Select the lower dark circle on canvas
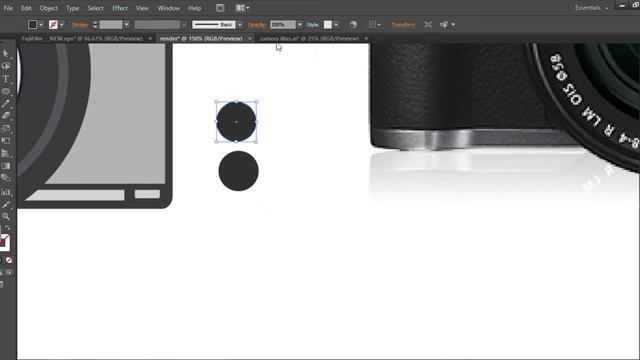The height and width of the screenshot is (360, 640). (238, 171)
